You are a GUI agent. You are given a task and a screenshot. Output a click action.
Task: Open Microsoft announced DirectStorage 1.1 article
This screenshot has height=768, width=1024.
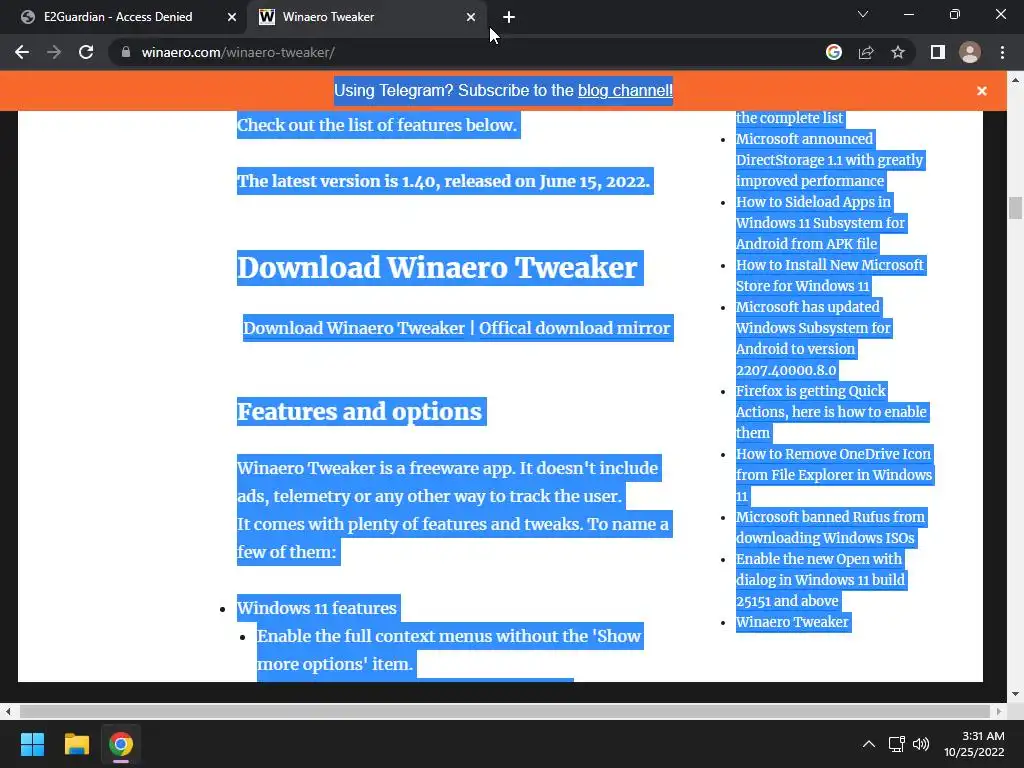(x=829, y=160)
